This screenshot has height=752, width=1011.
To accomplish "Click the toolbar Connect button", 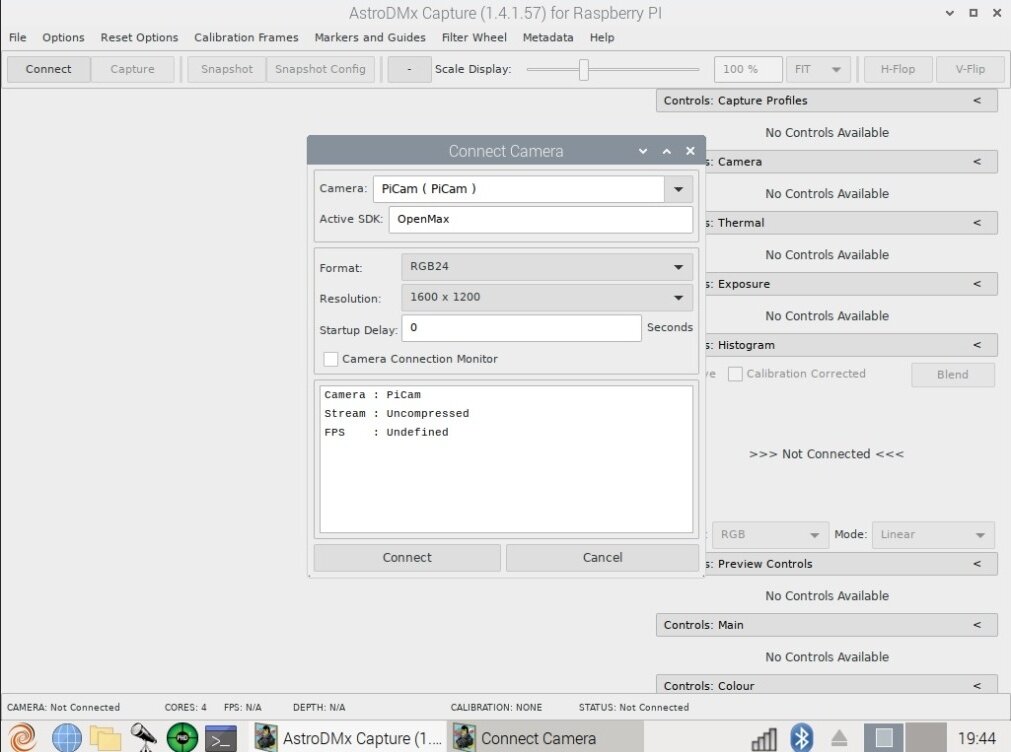I will click(x=48, y=69).
